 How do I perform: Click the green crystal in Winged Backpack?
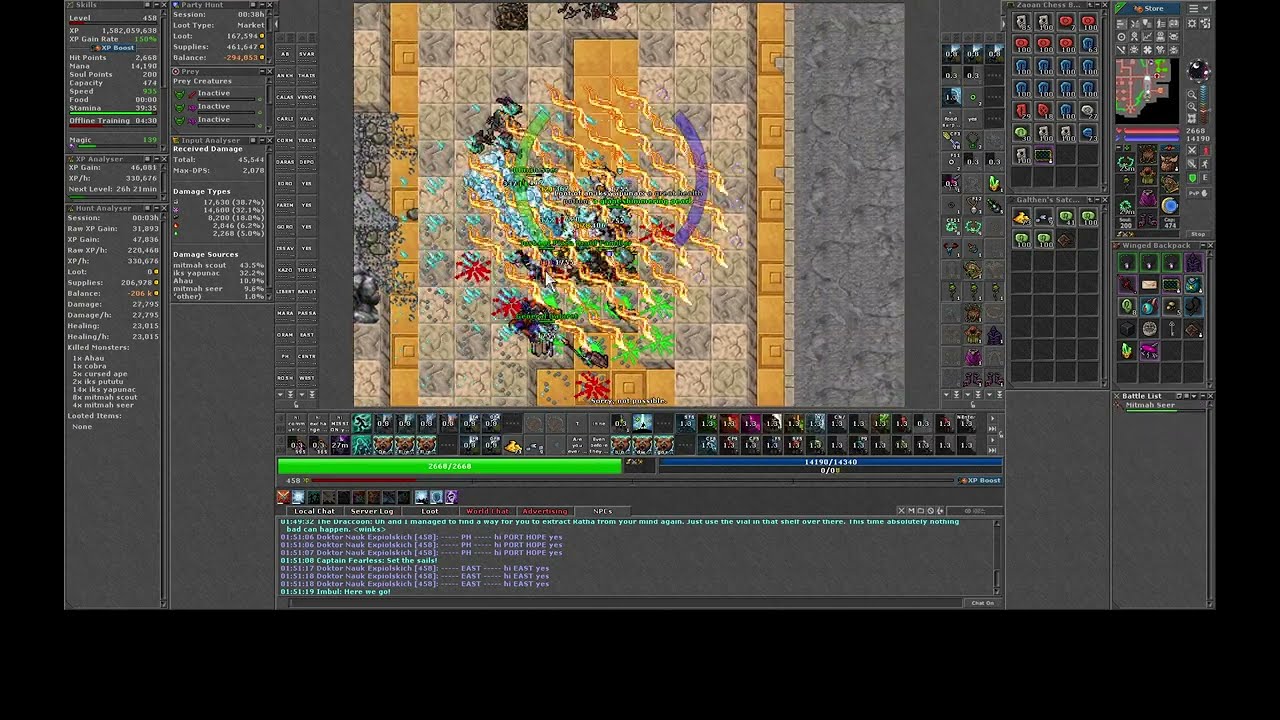click(1127, 351)
